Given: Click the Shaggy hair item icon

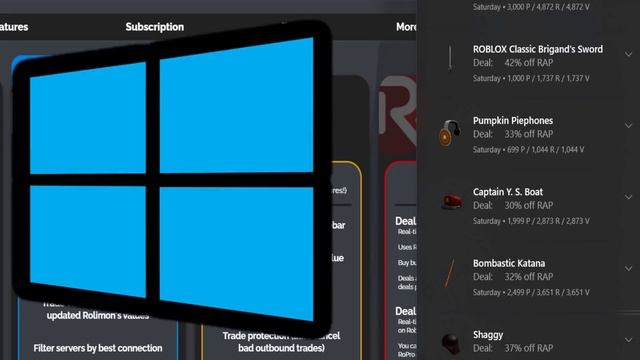Looking at the screenshot, I should 451,344.
